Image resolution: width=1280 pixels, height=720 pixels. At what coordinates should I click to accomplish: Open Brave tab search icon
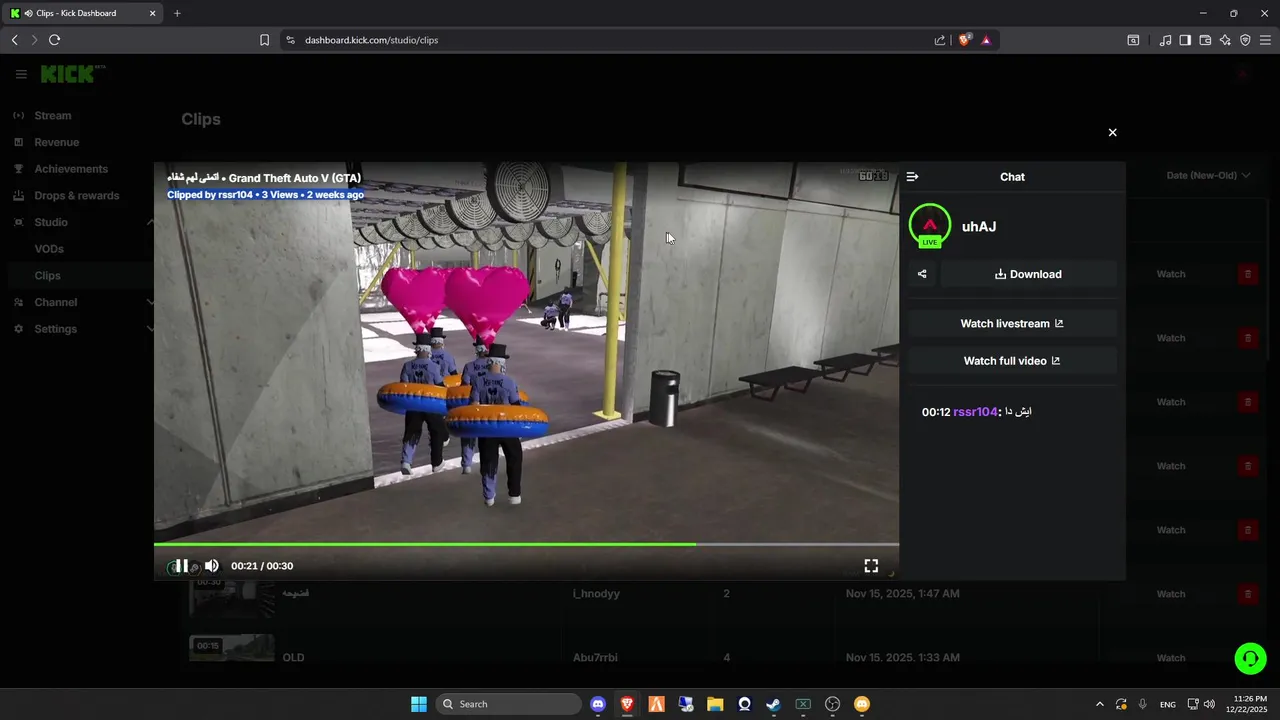1133,40
